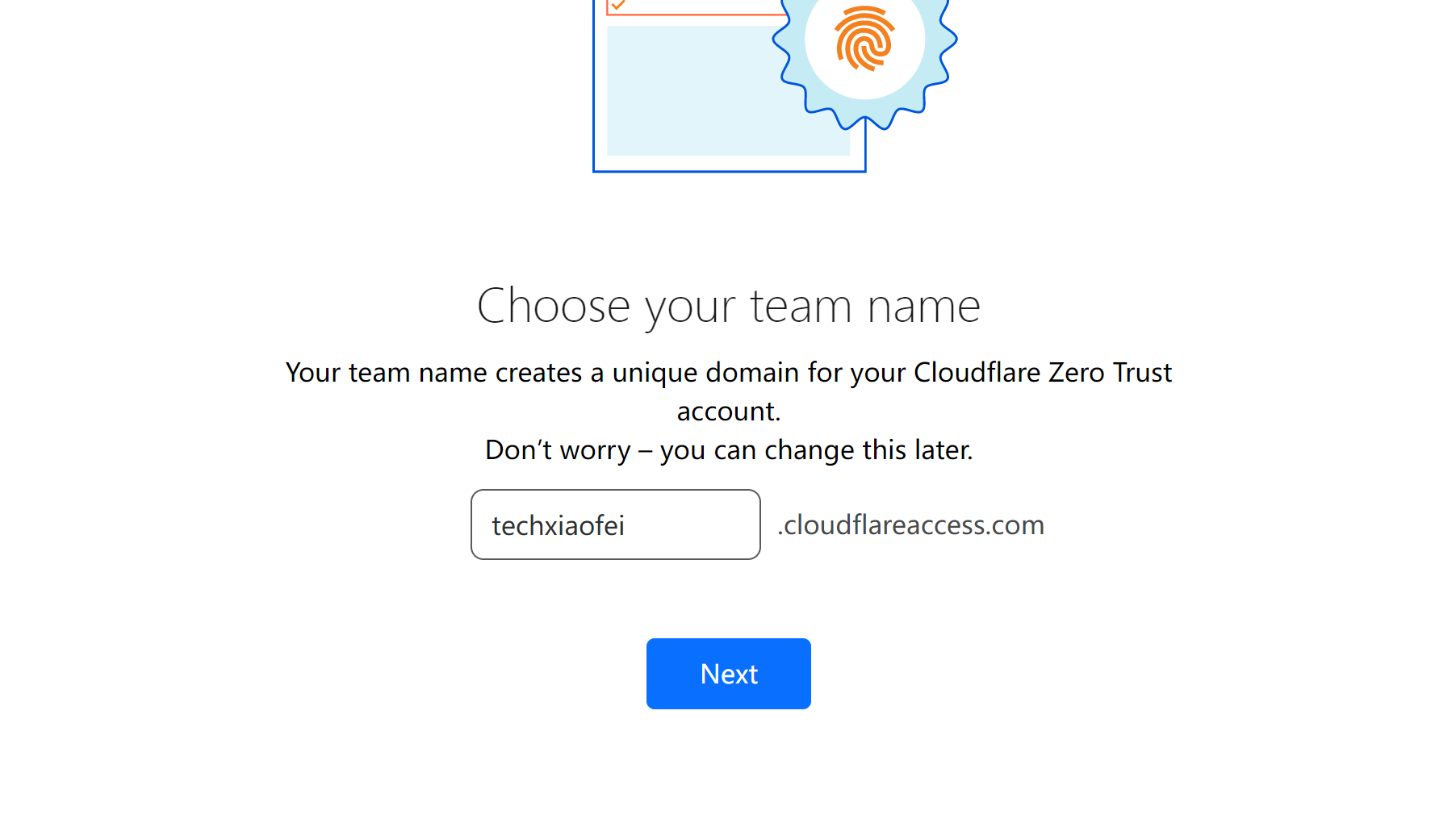Click the word "Choose" in the heading
The image size is (1456, 840).
[553, 306]
